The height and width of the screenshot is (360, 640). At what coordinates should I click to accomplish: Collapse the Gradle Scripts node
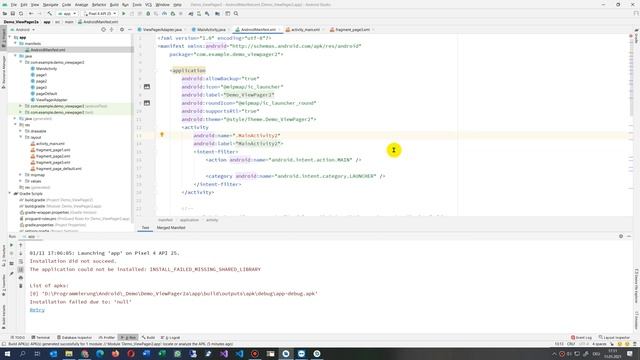point(10,193)
